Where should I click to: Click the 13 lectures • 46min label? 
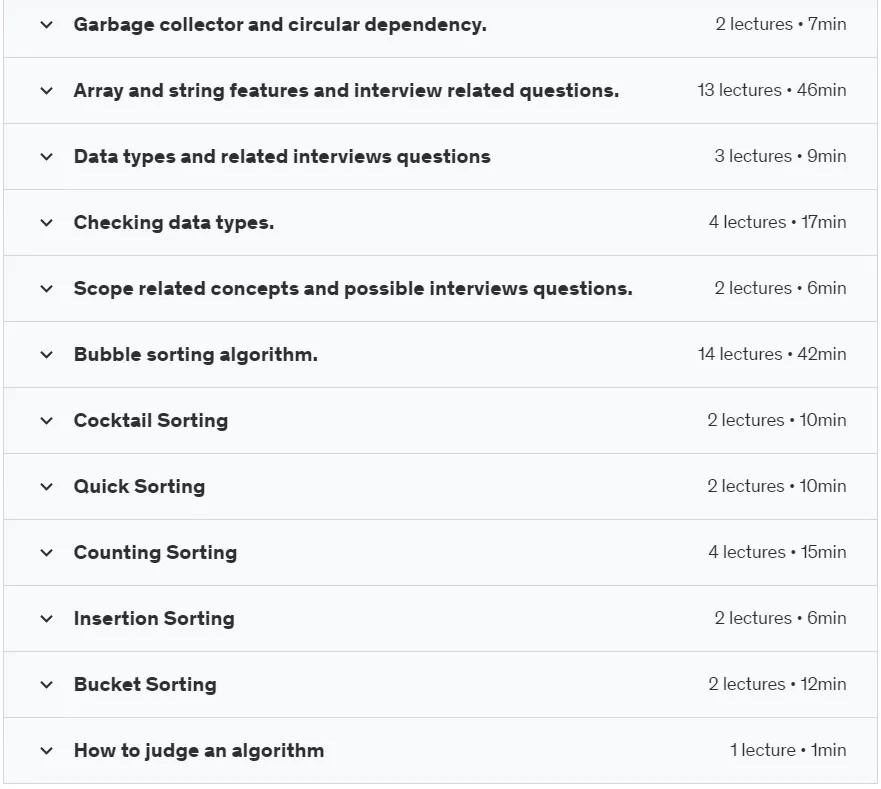pyautogui.click(x=772, y=90)
